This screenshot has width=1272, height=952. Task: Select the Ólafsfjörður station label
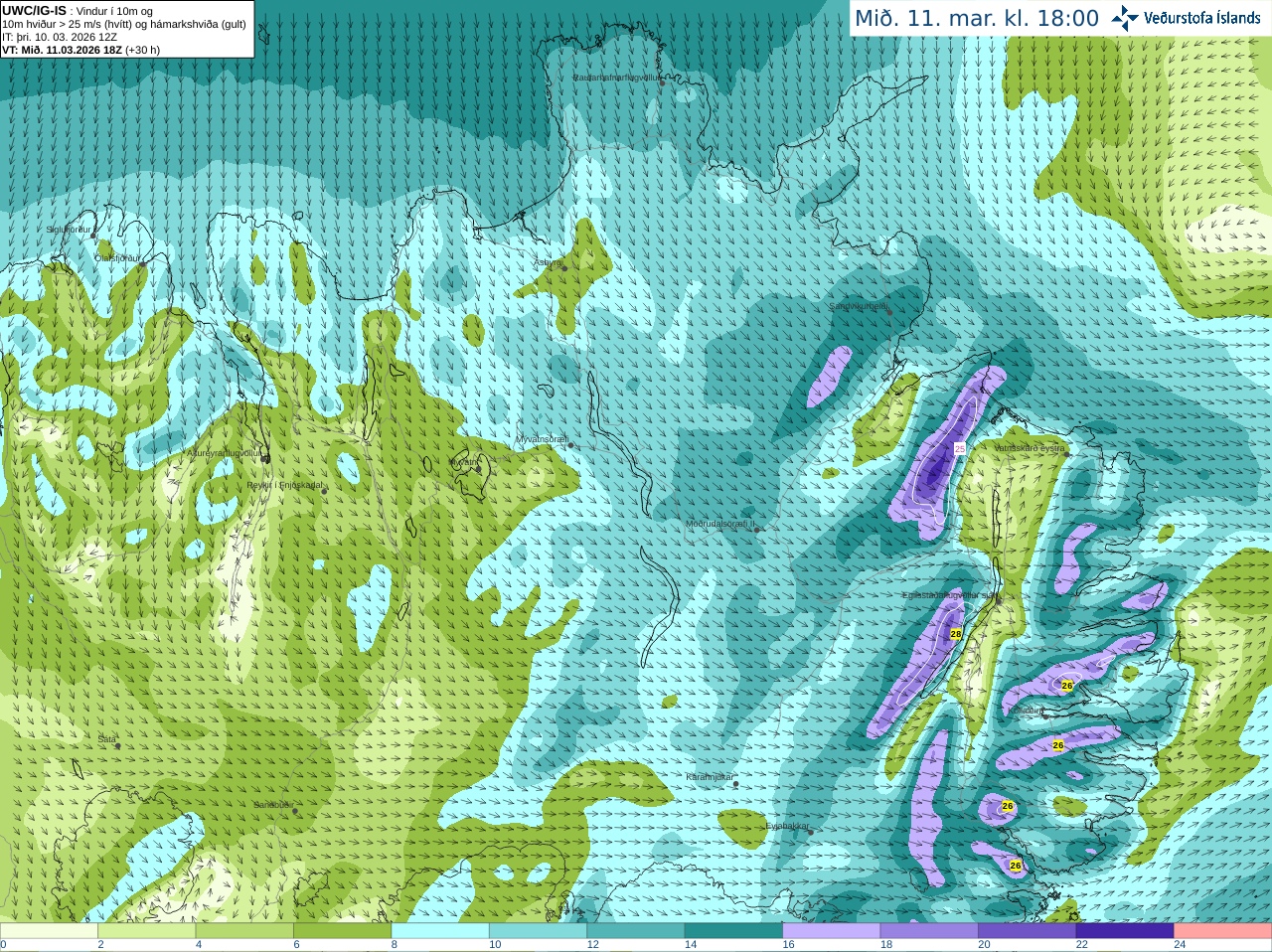pyautogui.click(x=116, y=258)
